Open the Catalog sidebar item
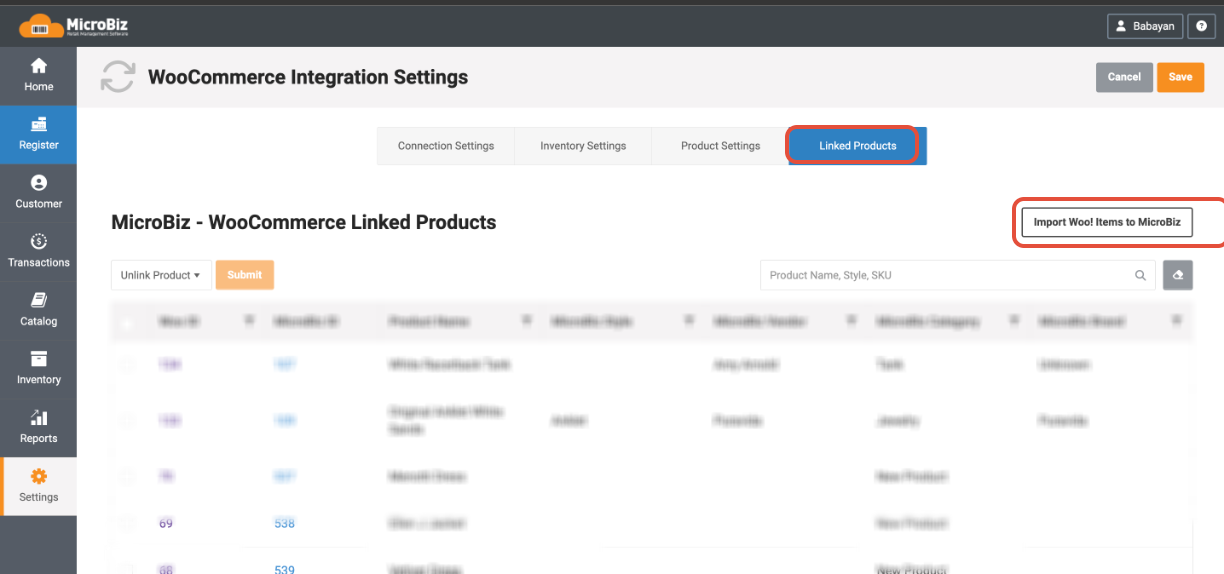Screen dimensions: 1224x574 [38, 310]
